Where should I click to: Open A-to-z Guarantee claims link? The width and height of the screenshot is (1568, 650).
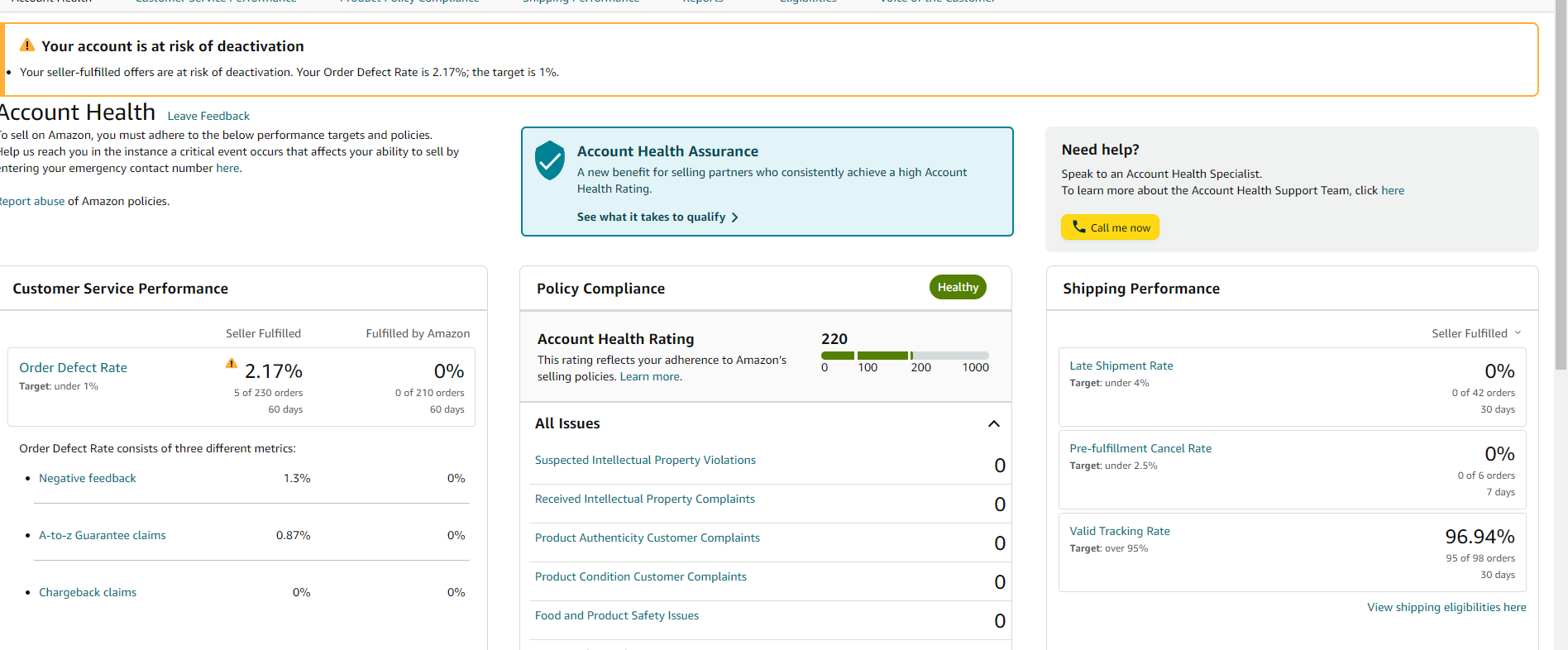[103, 535]
